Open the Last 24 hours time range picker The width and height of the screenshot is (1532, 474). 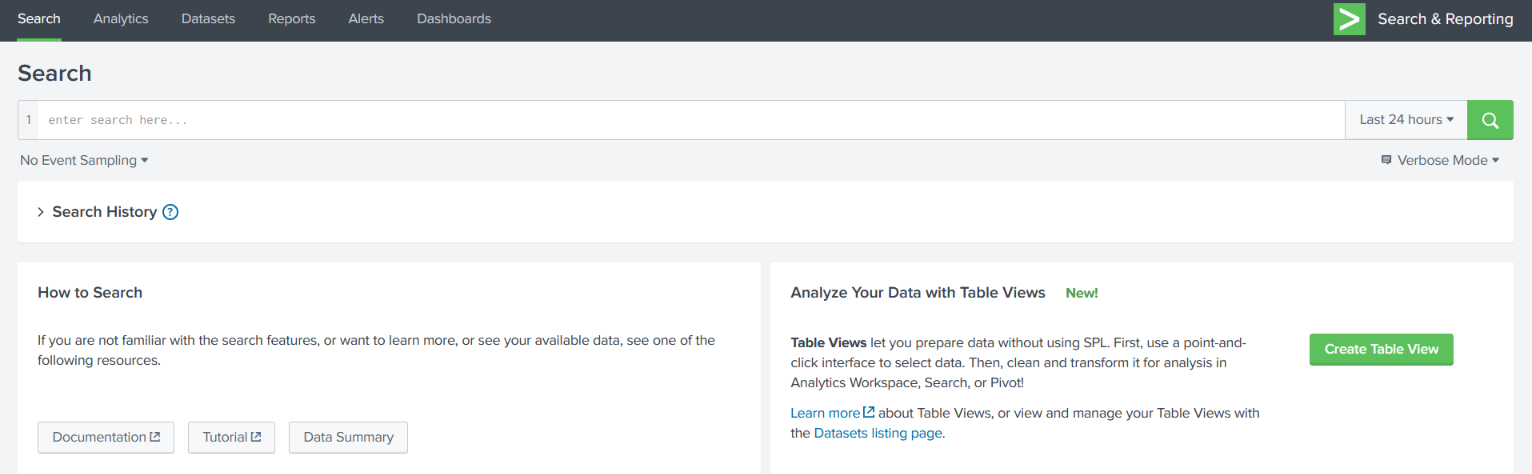coord(1406,120)
